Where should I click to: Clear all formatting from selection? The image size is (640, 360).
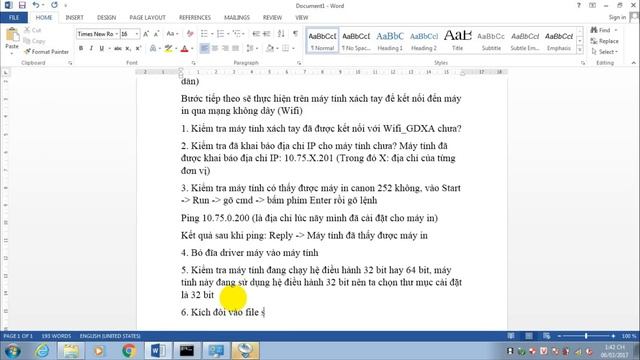190,34
